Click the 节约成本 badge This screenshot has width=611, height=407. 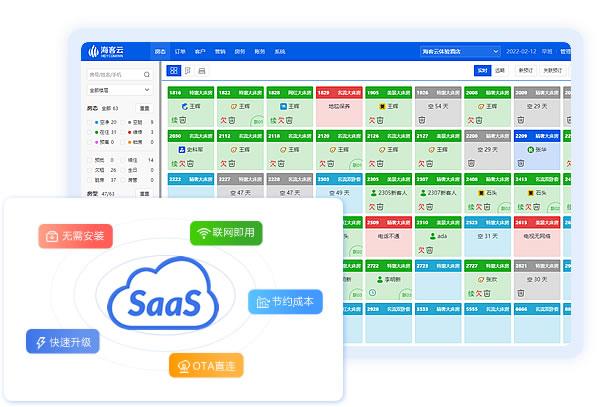pos(285,302)
